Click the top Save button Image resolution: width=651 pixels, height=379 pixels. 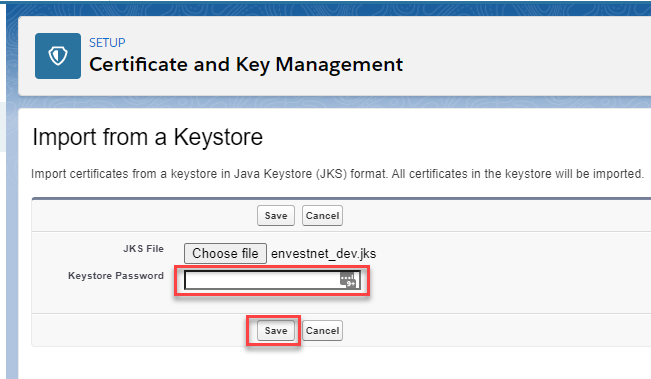pyautogui.click(x=276, y=215)
